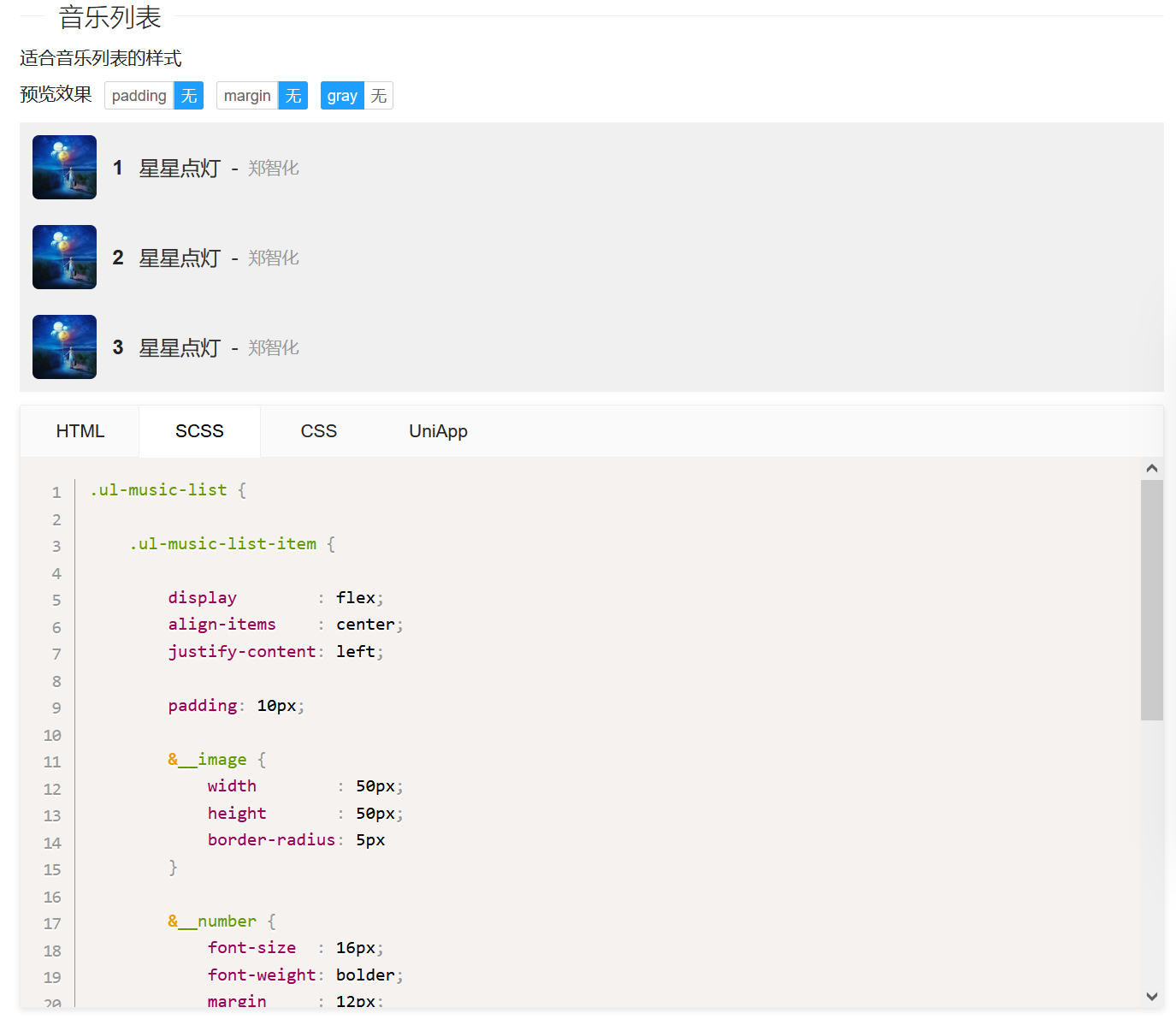Click the code panel scrollbar thumb
The width and height of the screenshot is (1176, 1025).
coord(1152,600)
